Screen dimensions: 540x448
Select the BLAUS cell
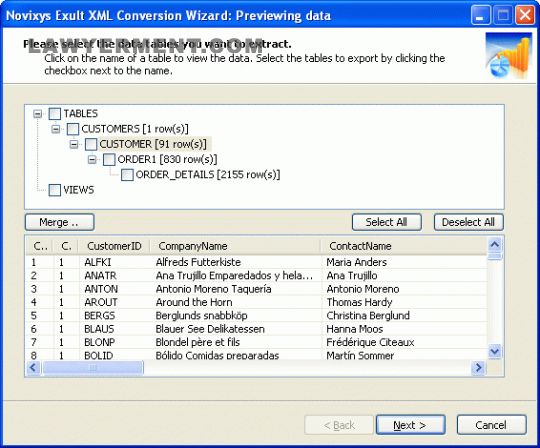pos(115,329)
